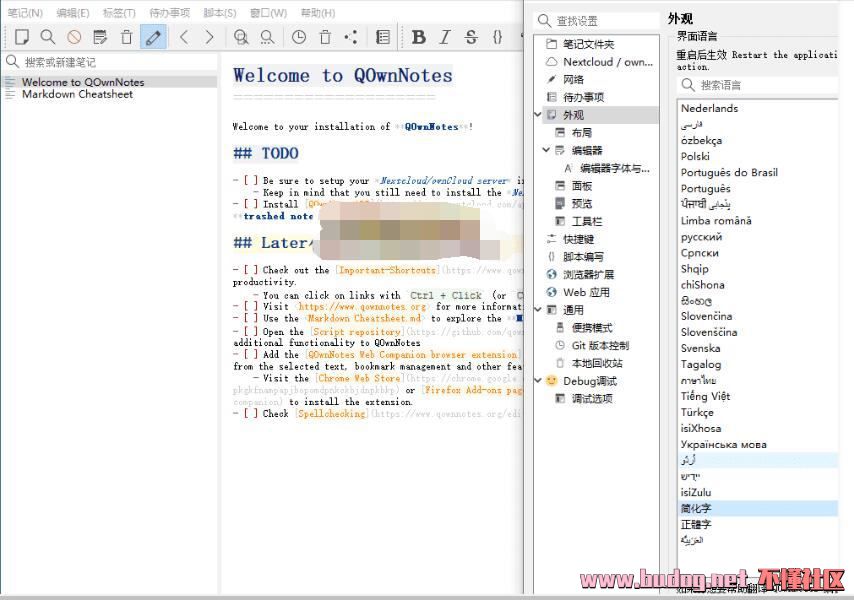Viewport: 854px width, 600px height.
Task: Apply italic formatting
Action: coord(445,37)
